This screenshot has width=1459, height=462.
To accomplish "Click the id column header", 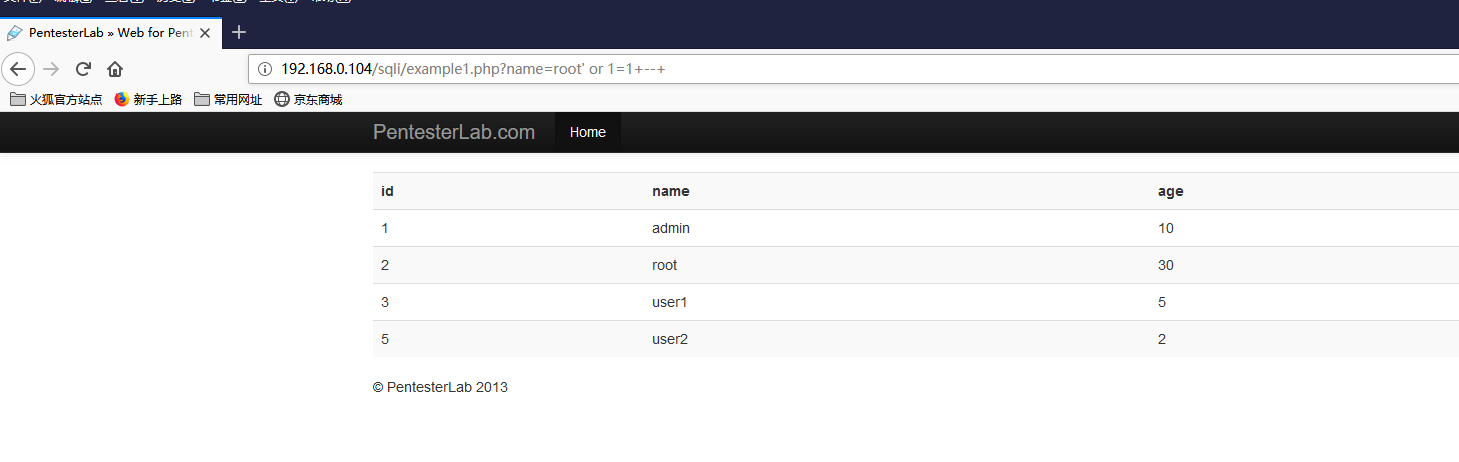I will point(387,191).
